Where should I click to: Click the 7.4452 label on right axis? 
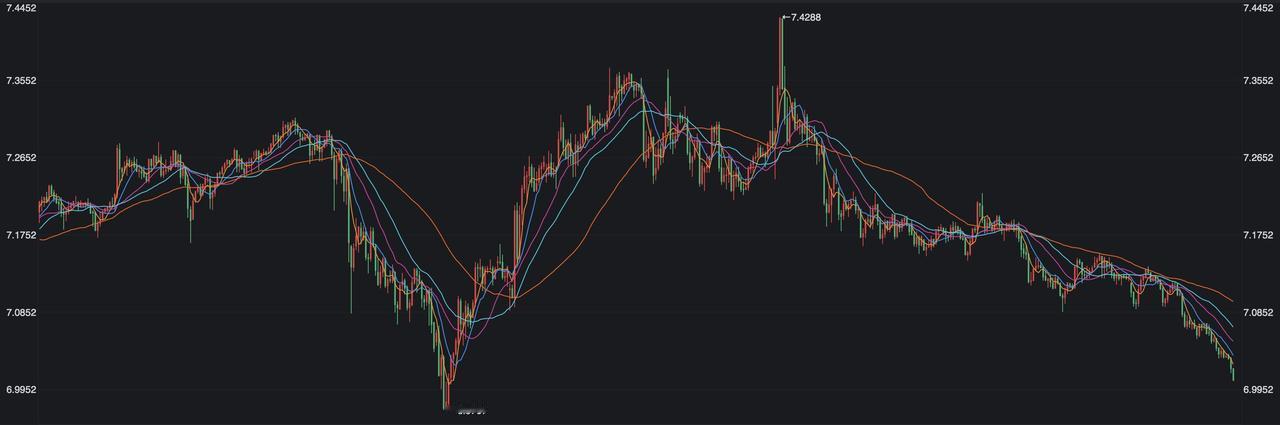click(x=1256, y=8)
